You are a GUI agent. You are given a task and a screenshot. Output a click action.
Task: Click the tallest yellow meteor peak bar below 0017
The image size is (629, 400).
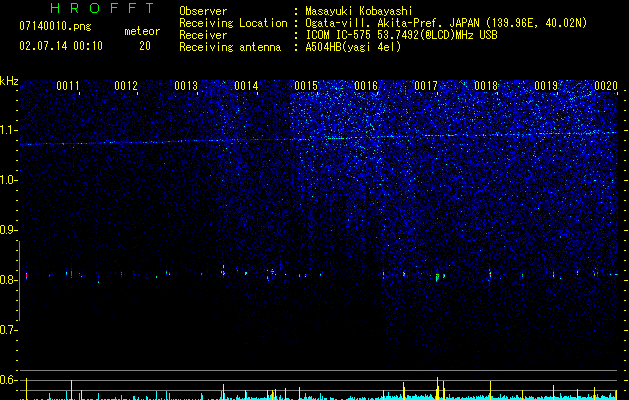(437, 388)
